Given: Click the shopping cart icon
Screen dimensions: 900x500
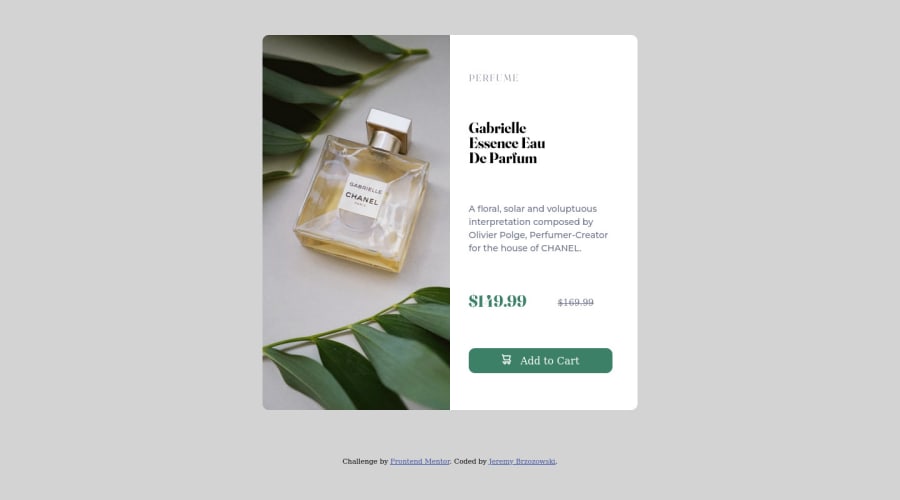Looking at the screenshot, I should pos(506,359).
